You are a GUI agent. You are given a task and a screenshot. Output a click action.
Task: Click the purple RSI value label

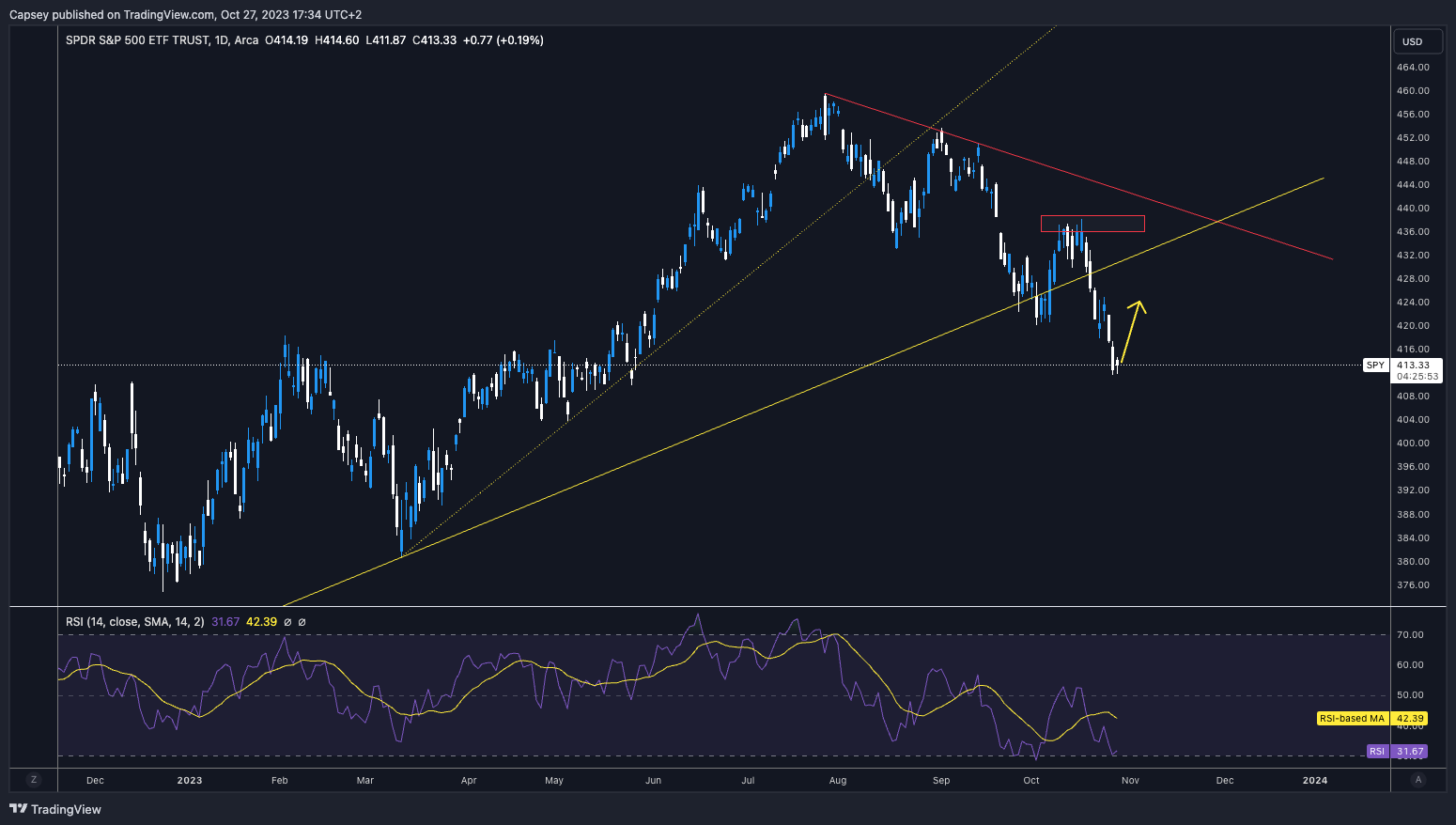pos(1396,752)
